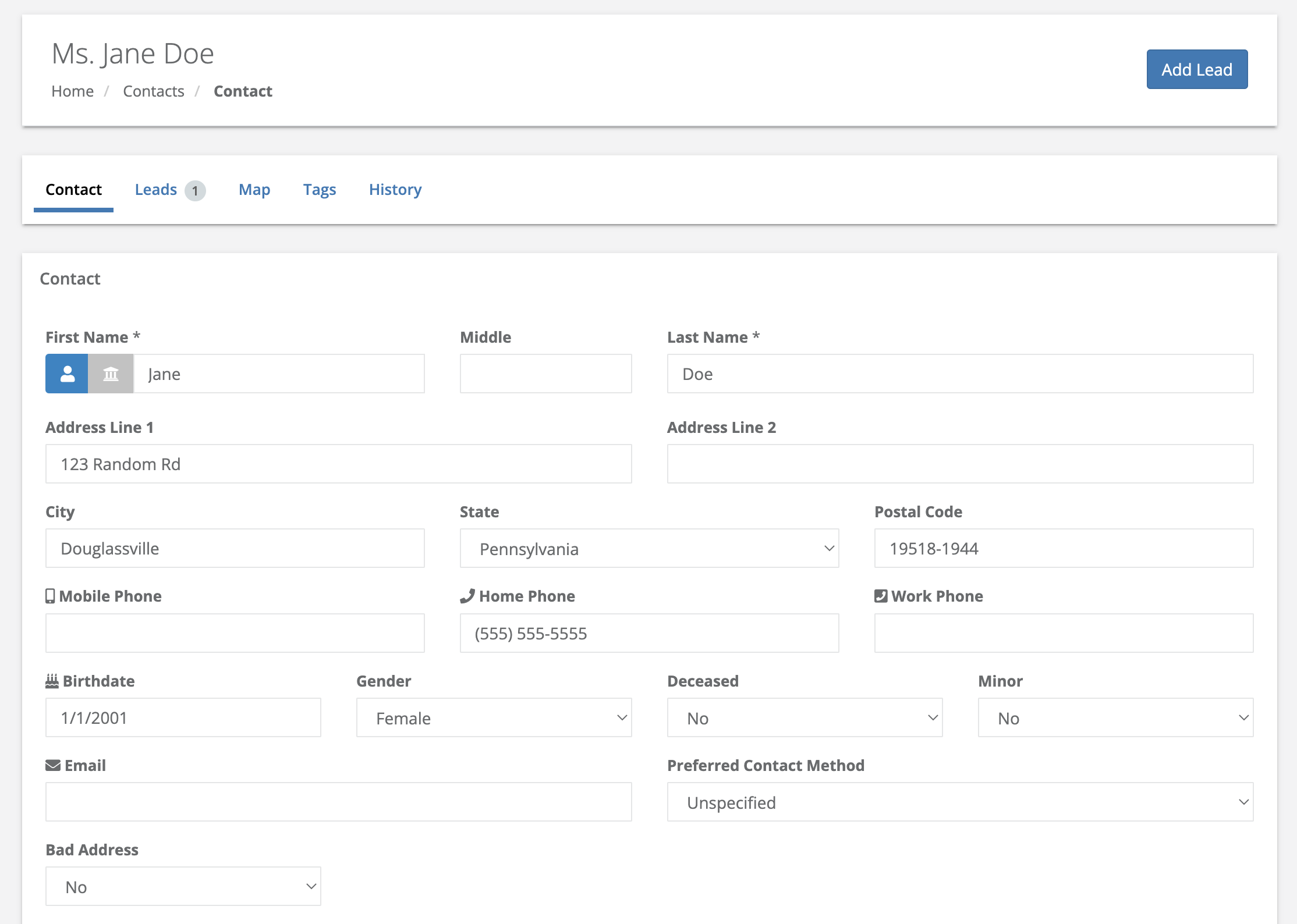Open the Map tab
Viewport: 1297px width, 924px height.
click(254, 190)
